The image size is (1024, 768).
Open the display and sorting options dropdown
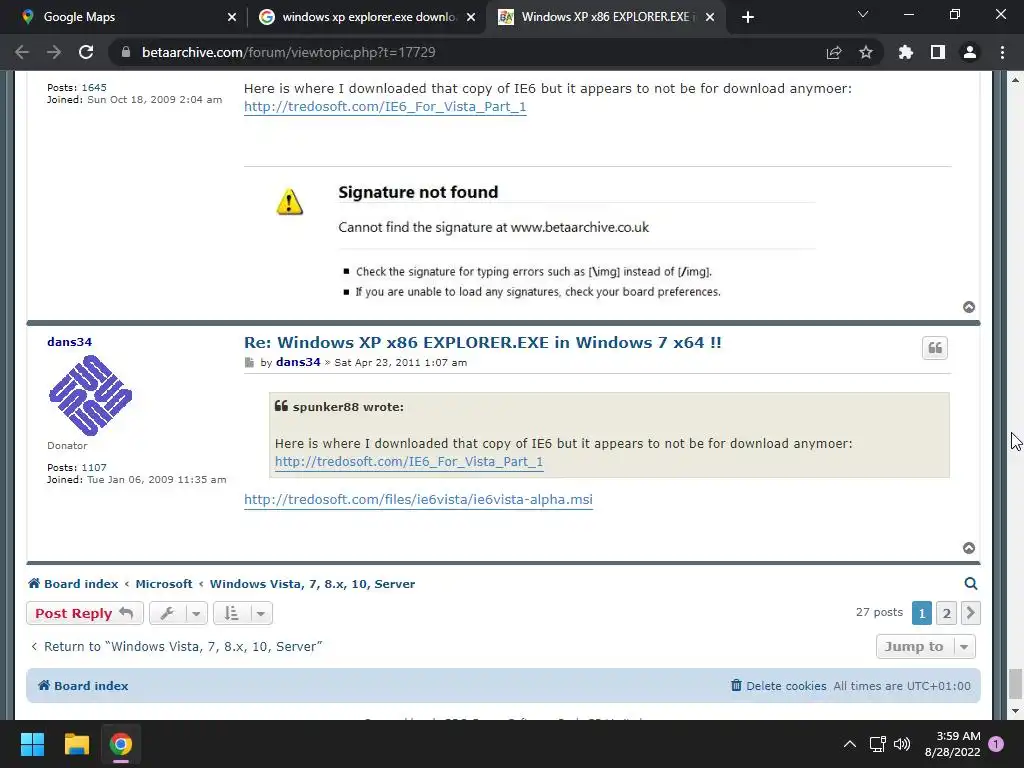(243, 613)
